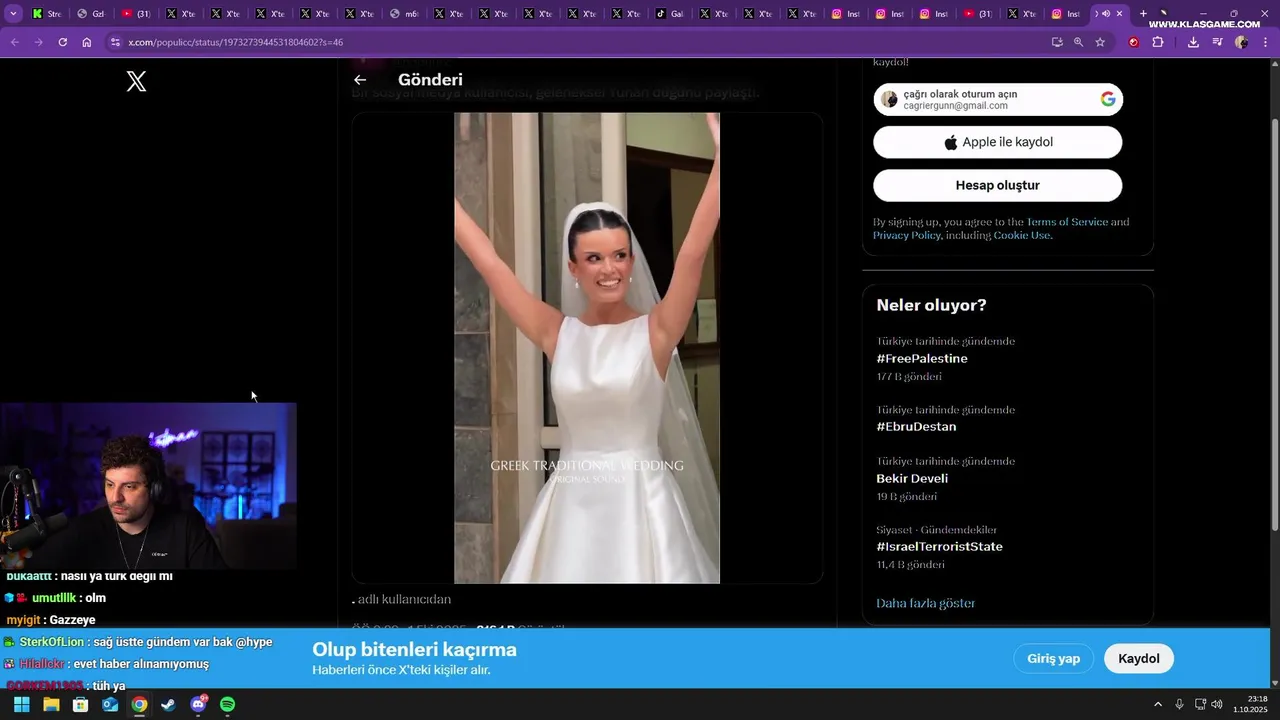Open Steam from taskbar
1280x720 pixels.
click(168, 704)
